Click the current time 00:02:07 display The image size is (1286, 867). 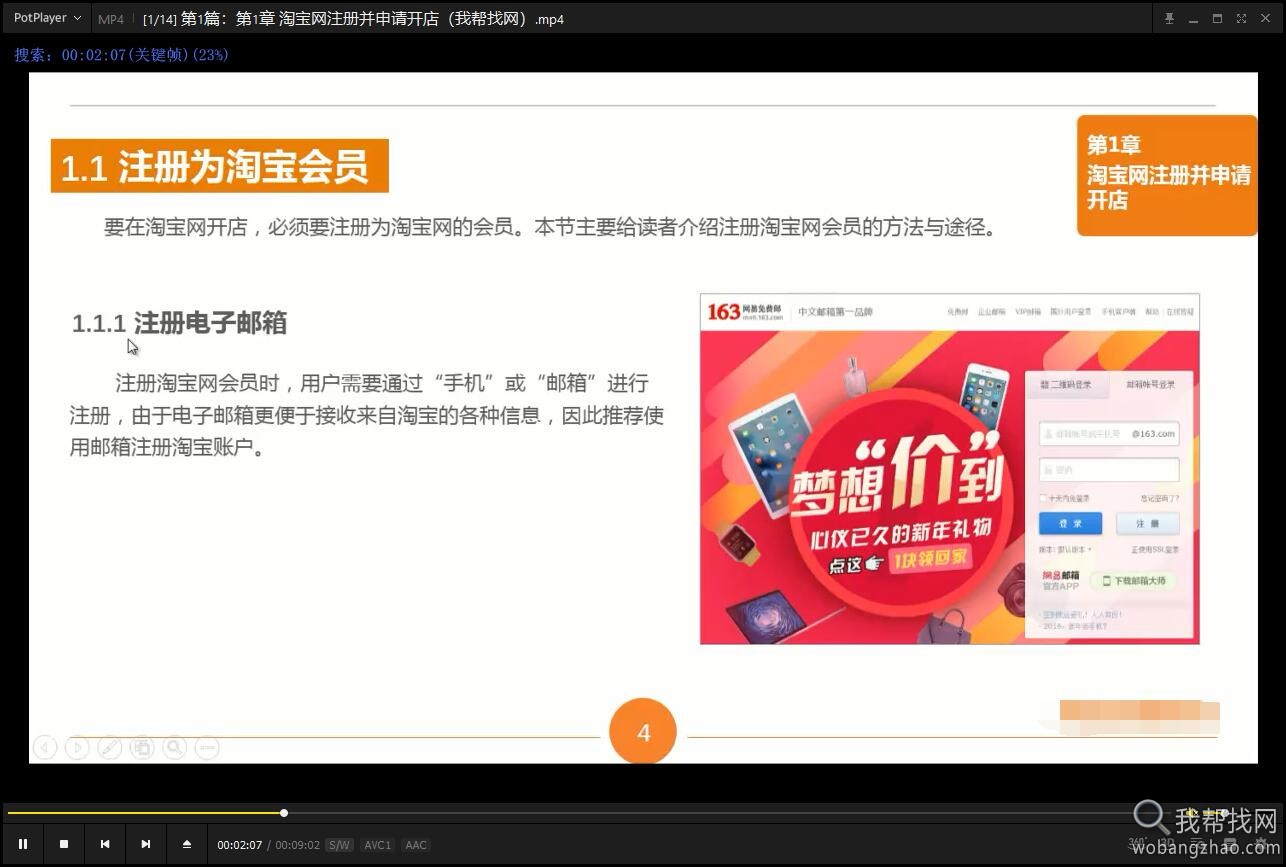tap(240, 845)
